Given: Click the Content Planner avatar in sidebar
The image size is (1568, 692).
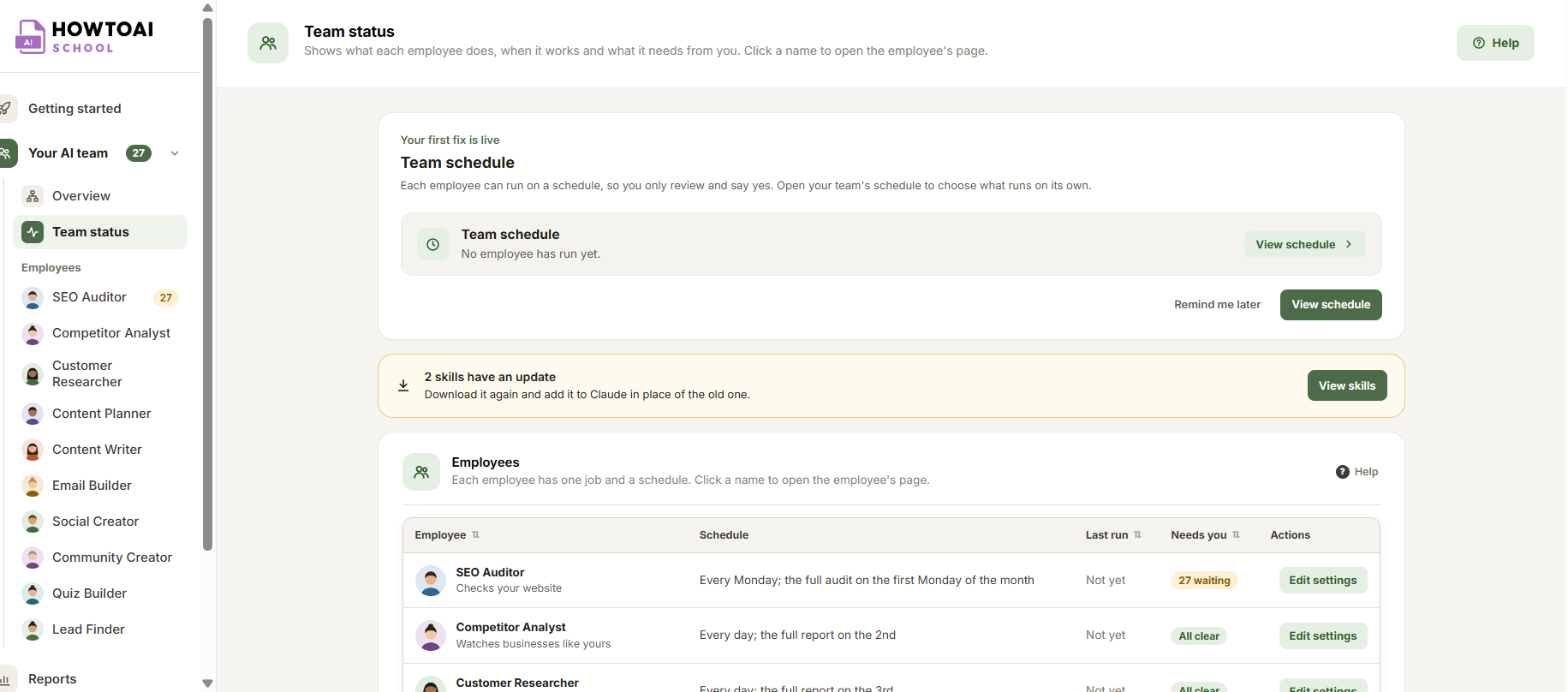Looking at the screenshot, I should tap(32, 413).
